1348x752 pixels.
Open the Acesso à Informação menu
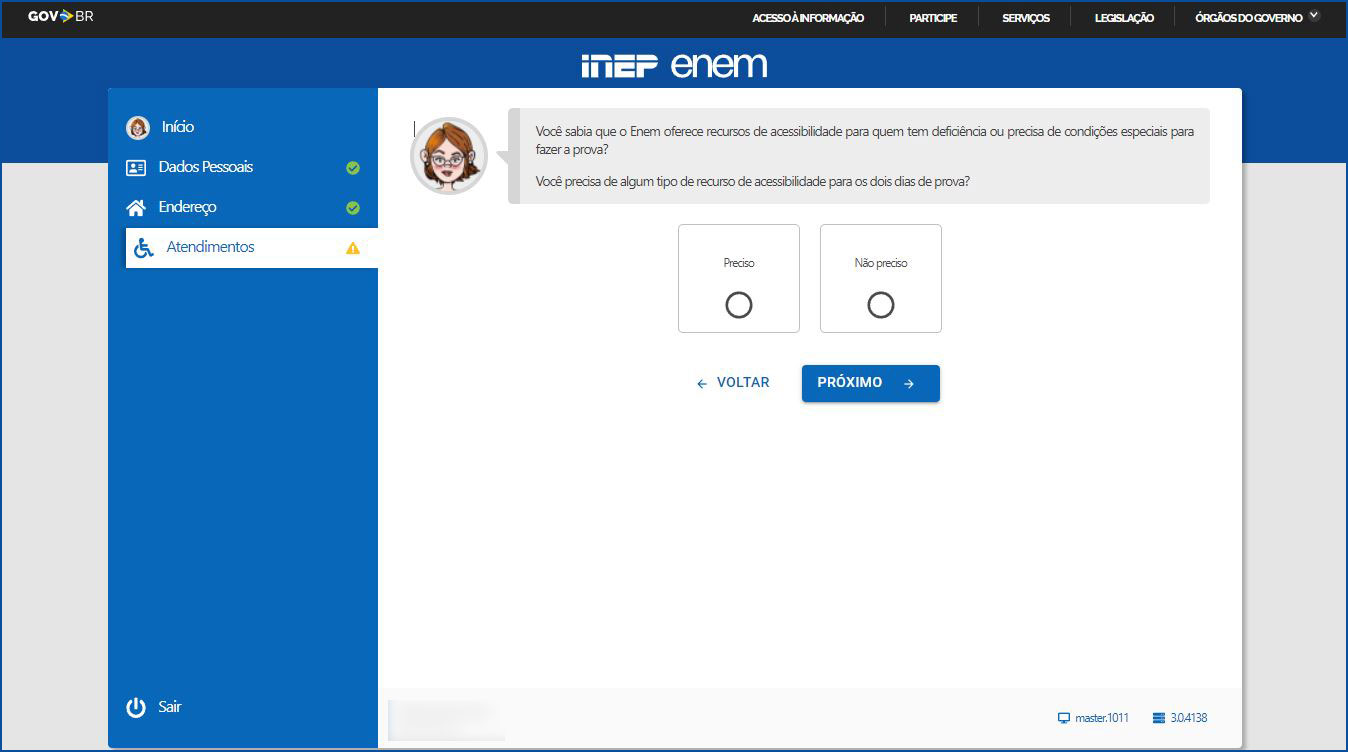click(808, 18)
